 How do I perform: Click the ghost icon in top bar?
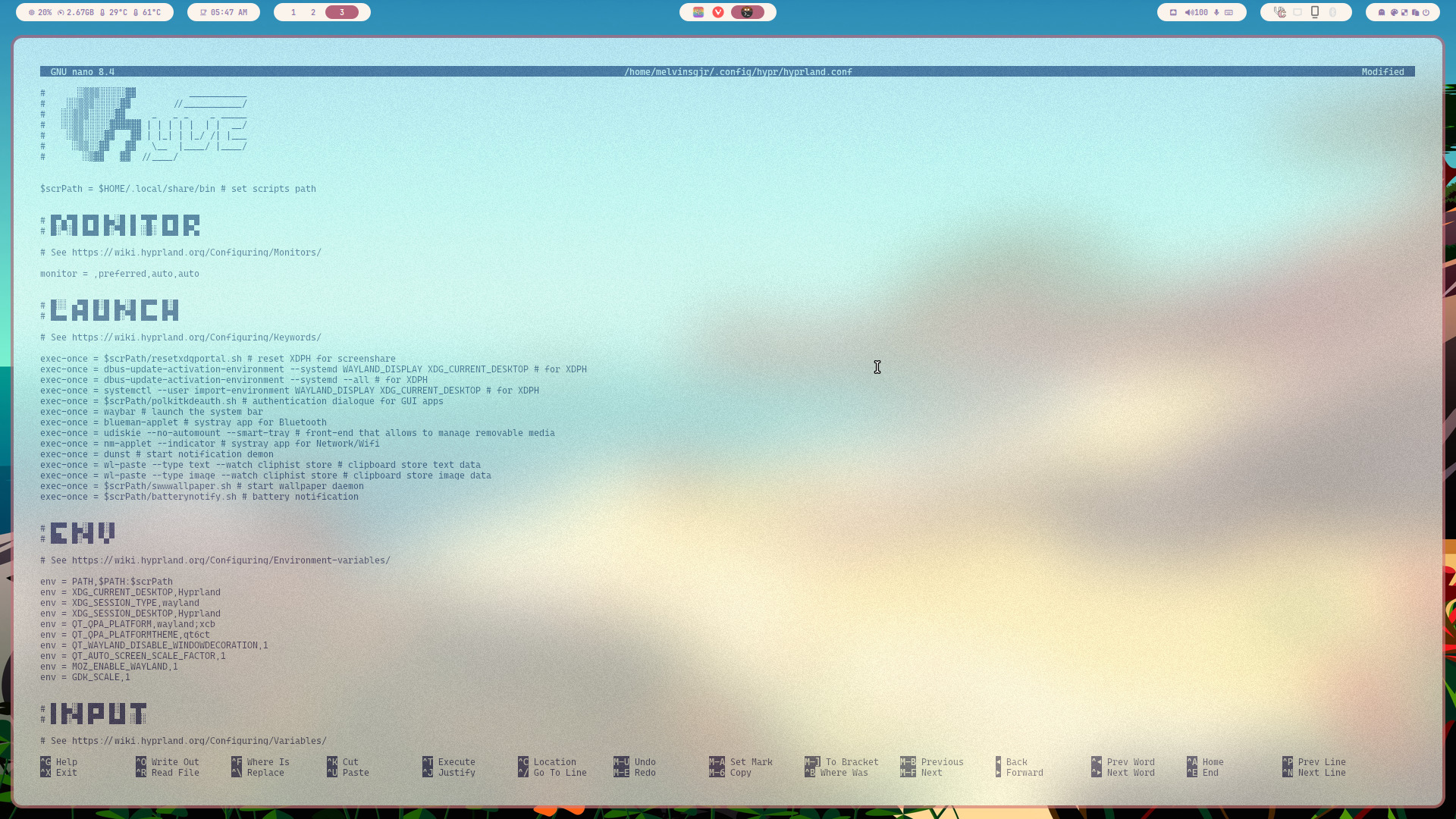pos(1382,12)
